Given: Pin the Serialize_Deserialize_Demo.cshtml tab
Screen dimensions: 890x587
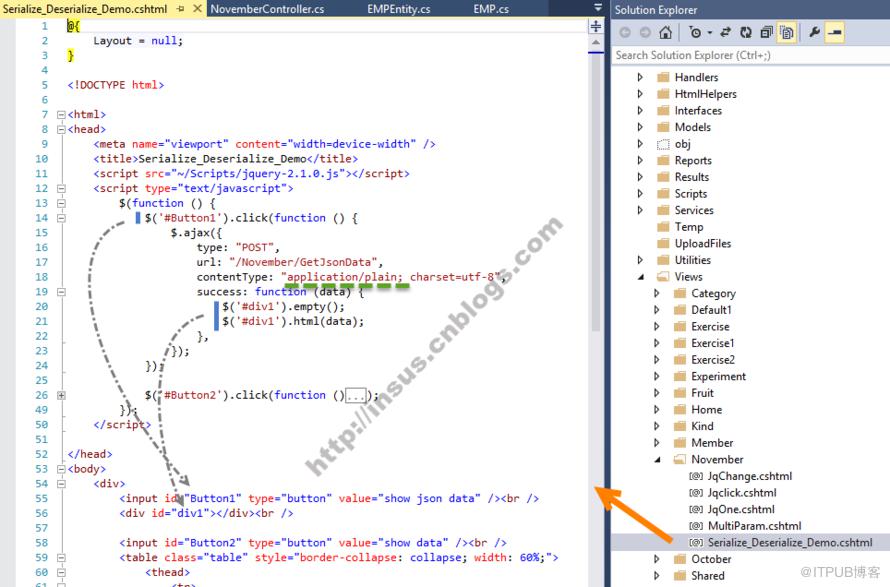Looking at the screenshot, I should [180, 9].
